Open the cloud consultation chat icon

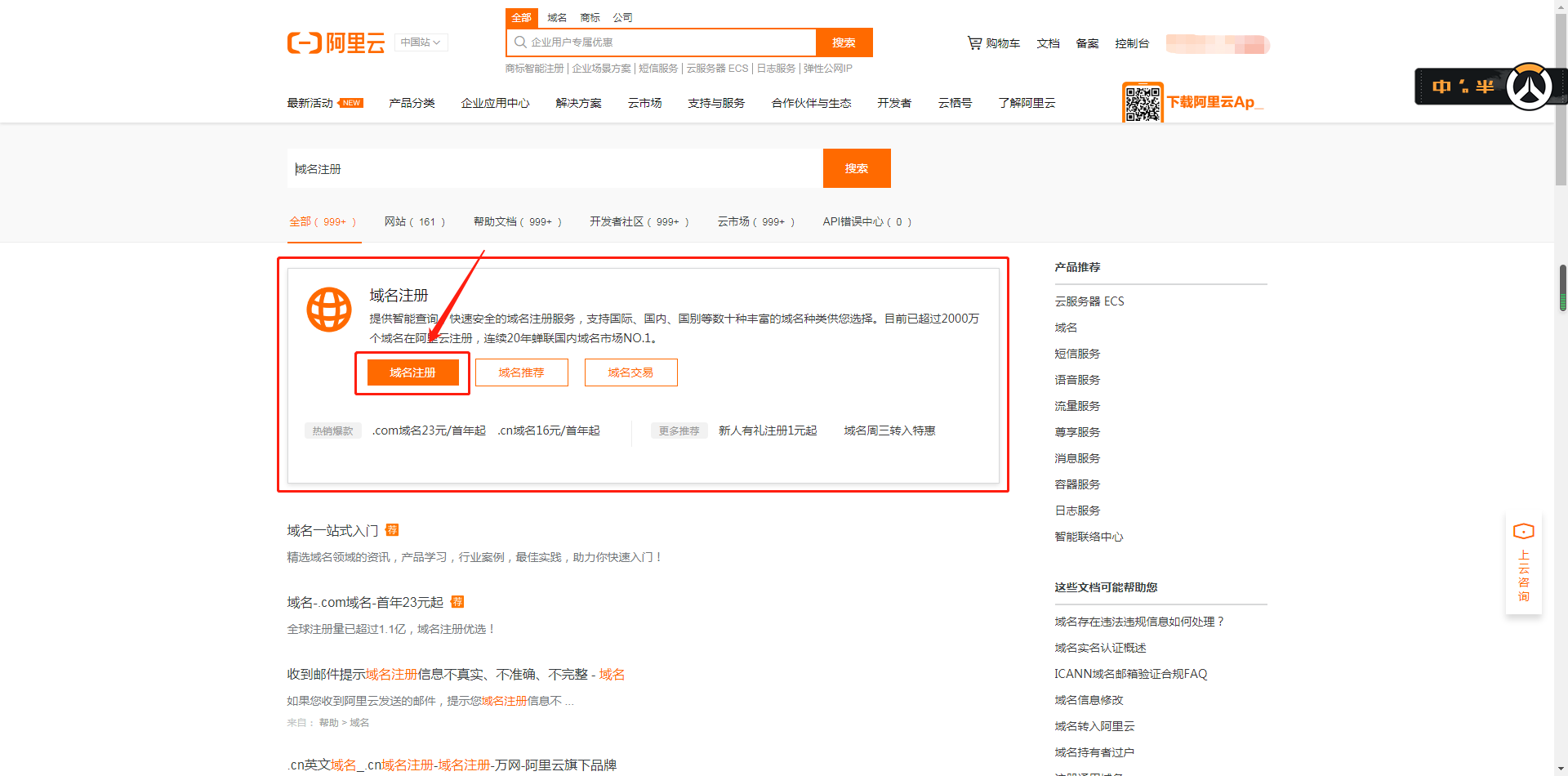click(x=1523, y=532)
